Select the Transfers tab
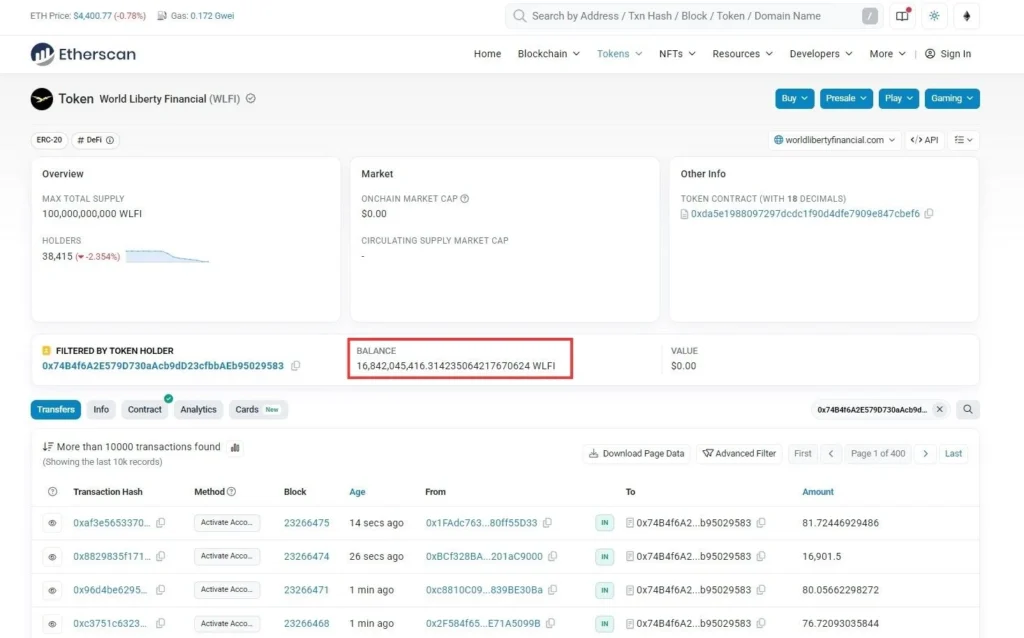Image resolution: width=1024 pixels, height=638 pixels. [x=56, y=409]
